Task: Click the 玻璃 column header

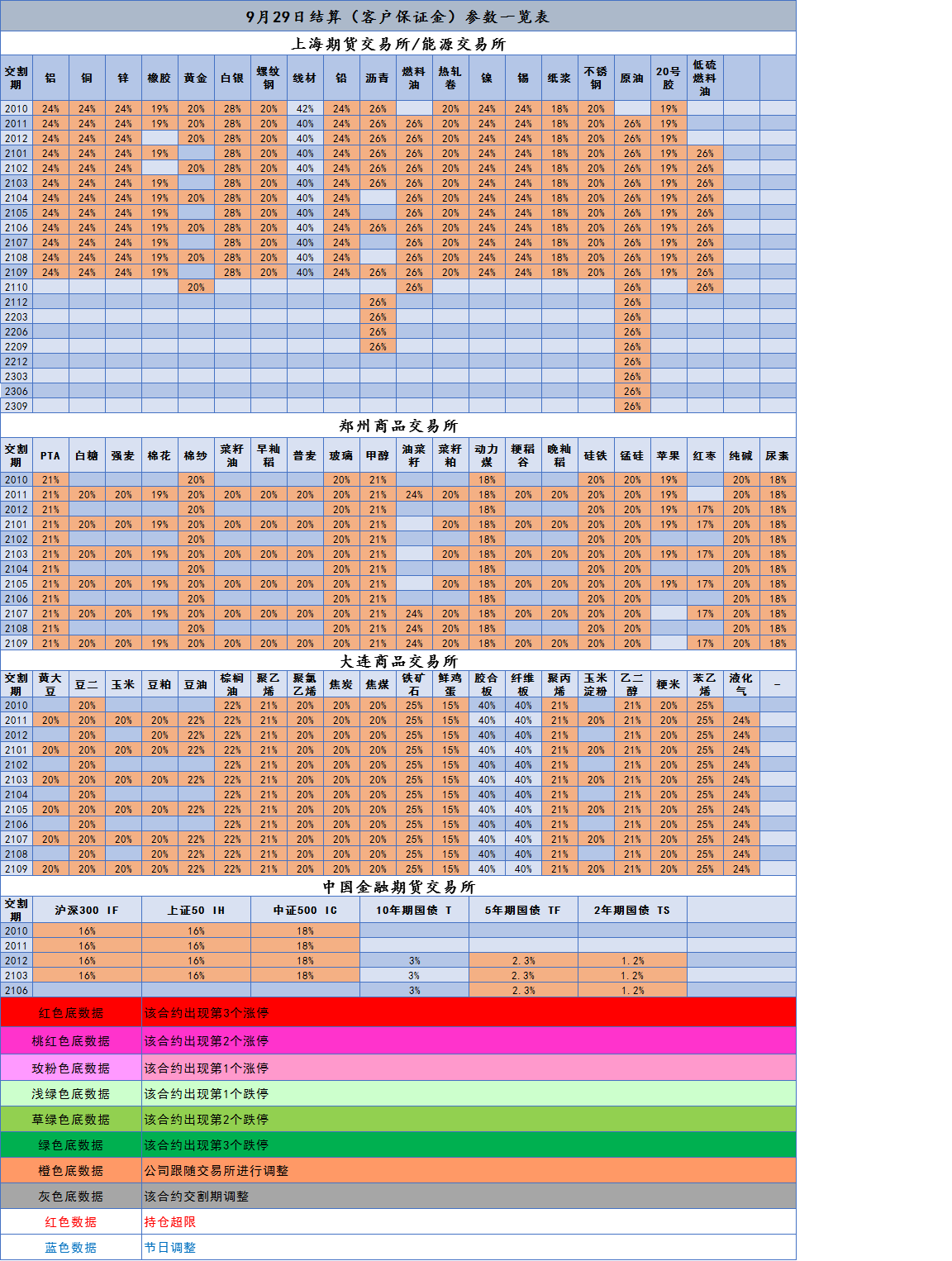Action: (341, 455)
